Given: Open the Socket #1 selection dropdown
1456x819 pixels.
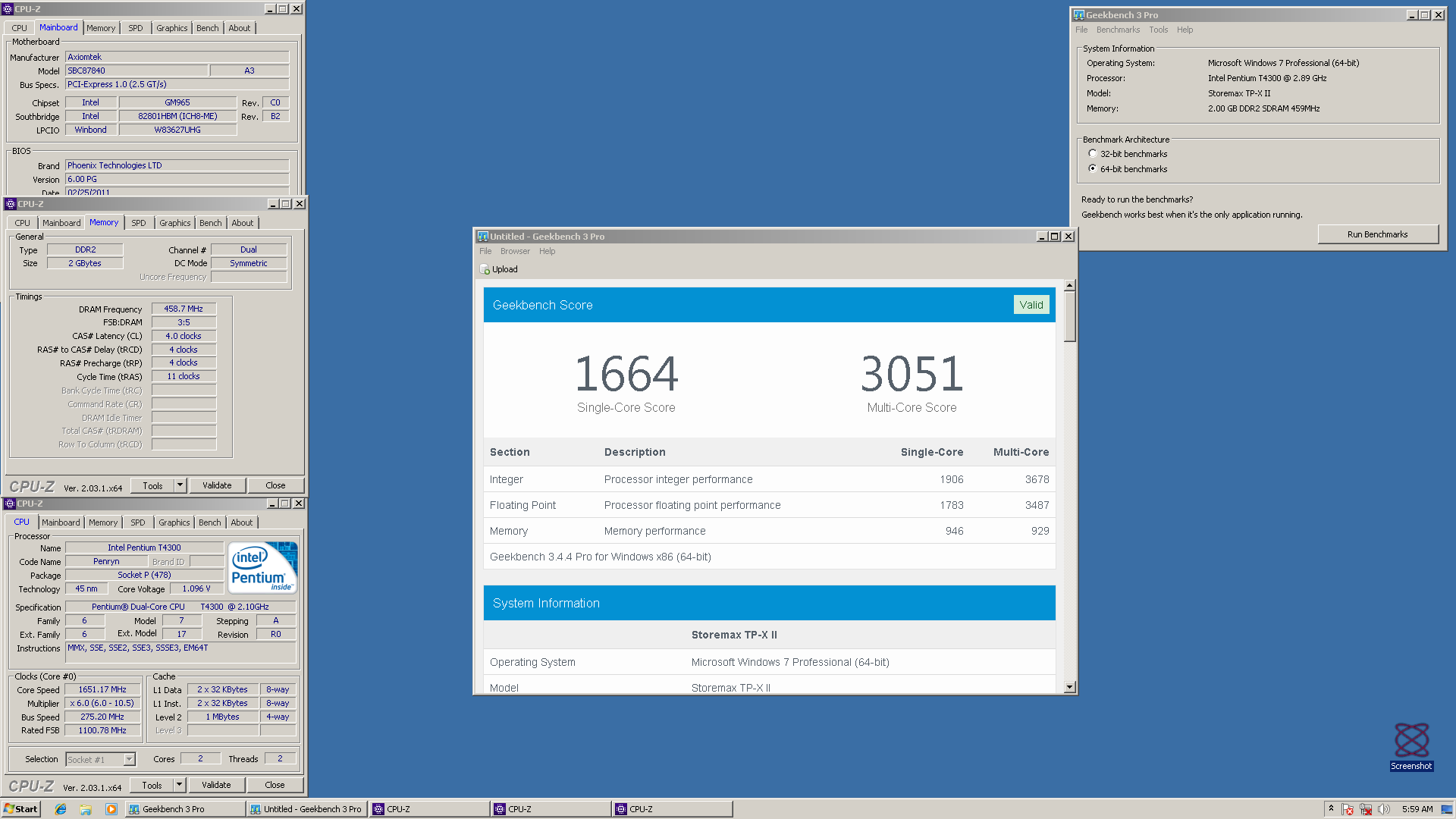Looking at the screenshot, I should (x=129, y=759).
